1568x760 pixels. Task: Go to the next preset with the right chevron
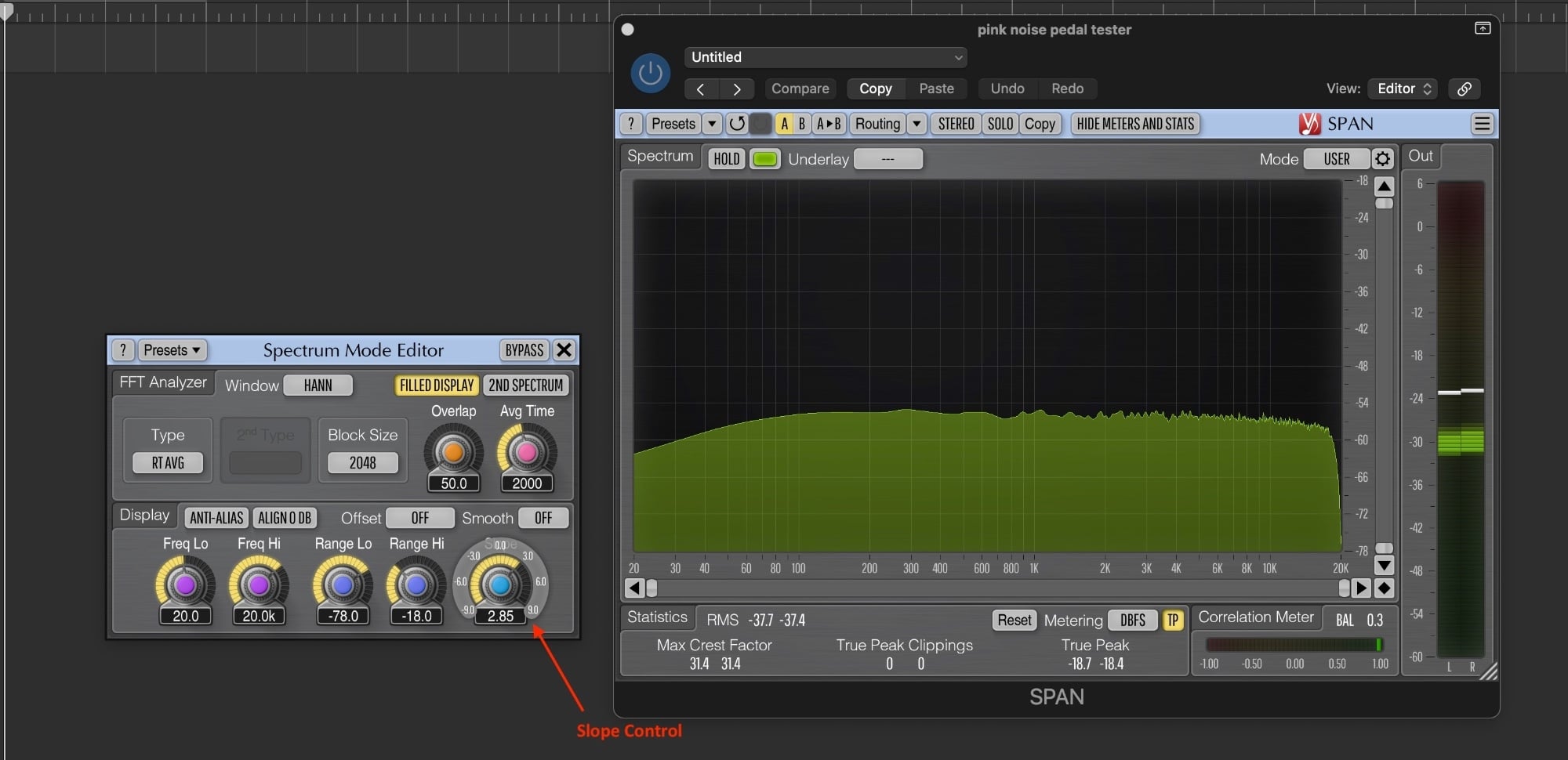[736, 89]
